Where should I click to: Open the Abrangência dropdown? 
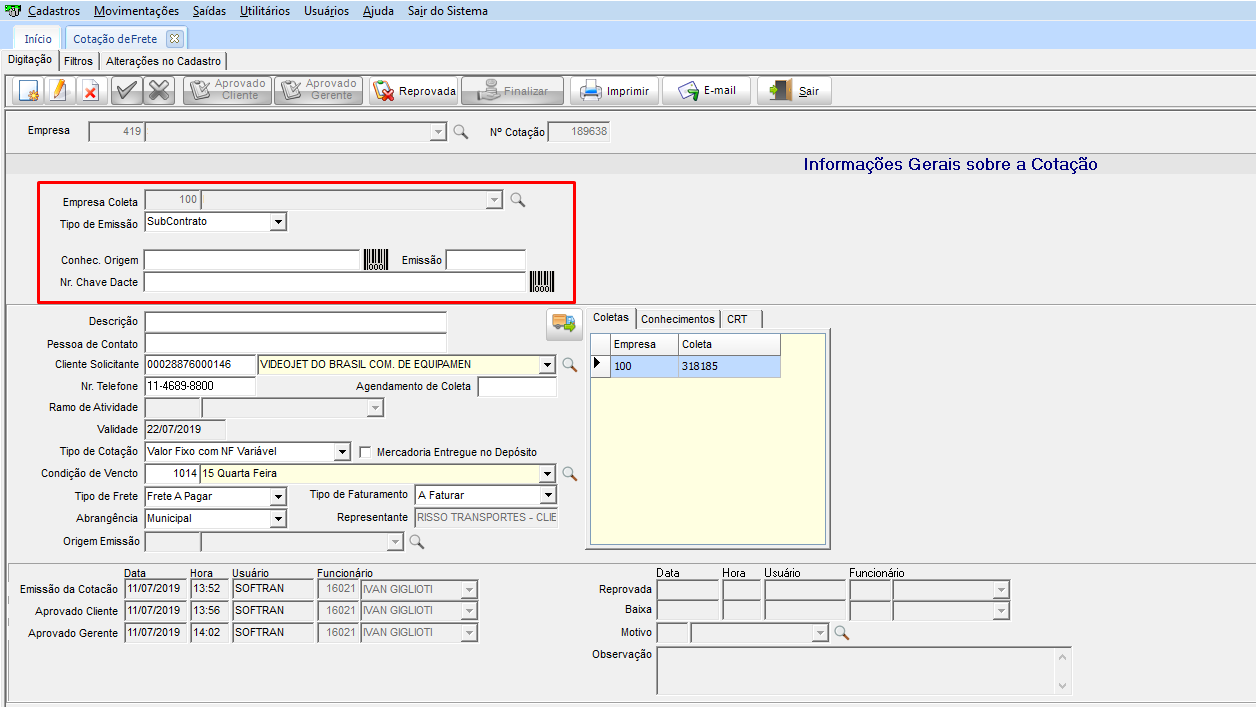point(278,519)
